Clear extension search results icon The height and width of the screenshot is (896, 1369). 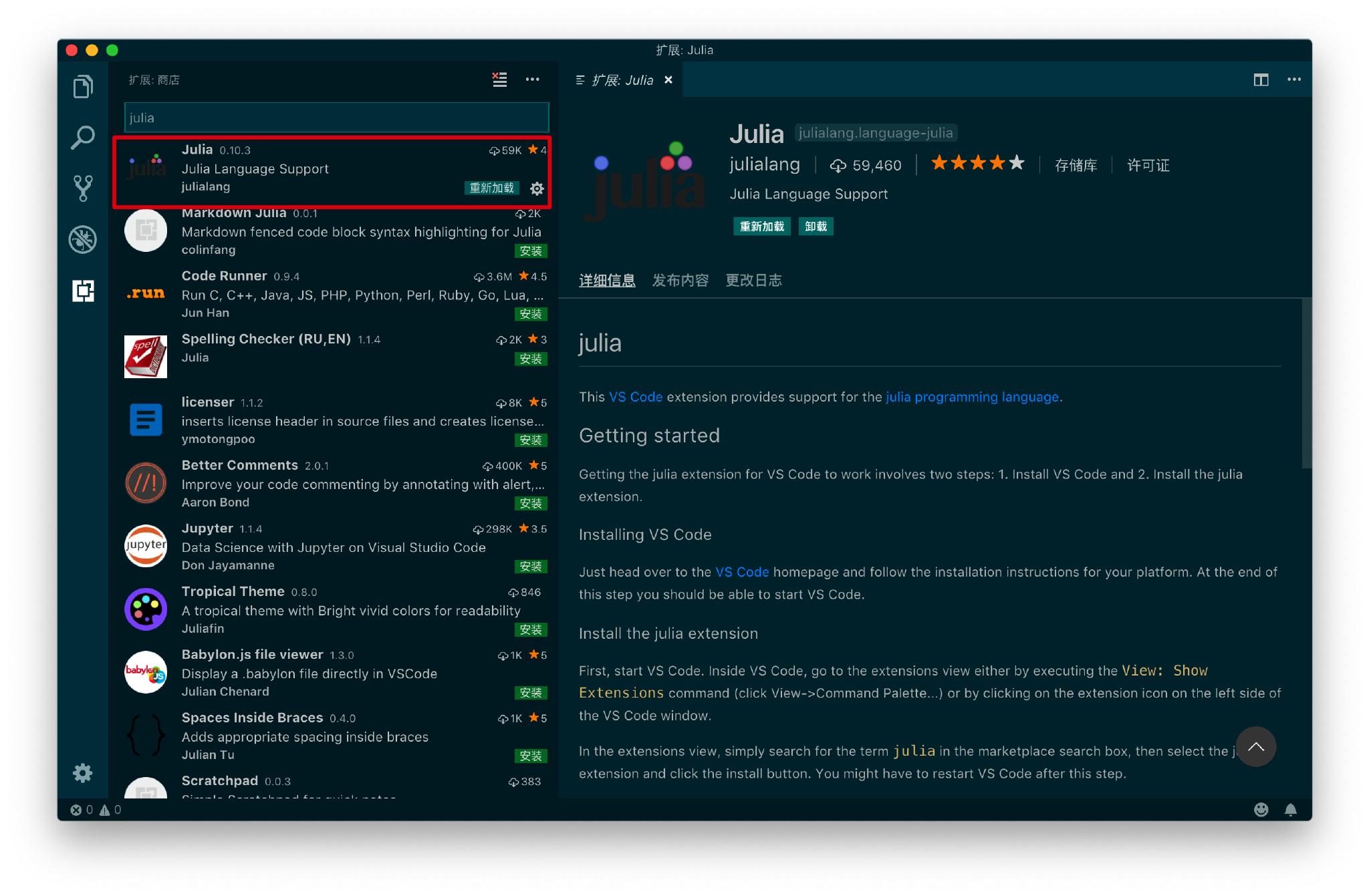499,80
